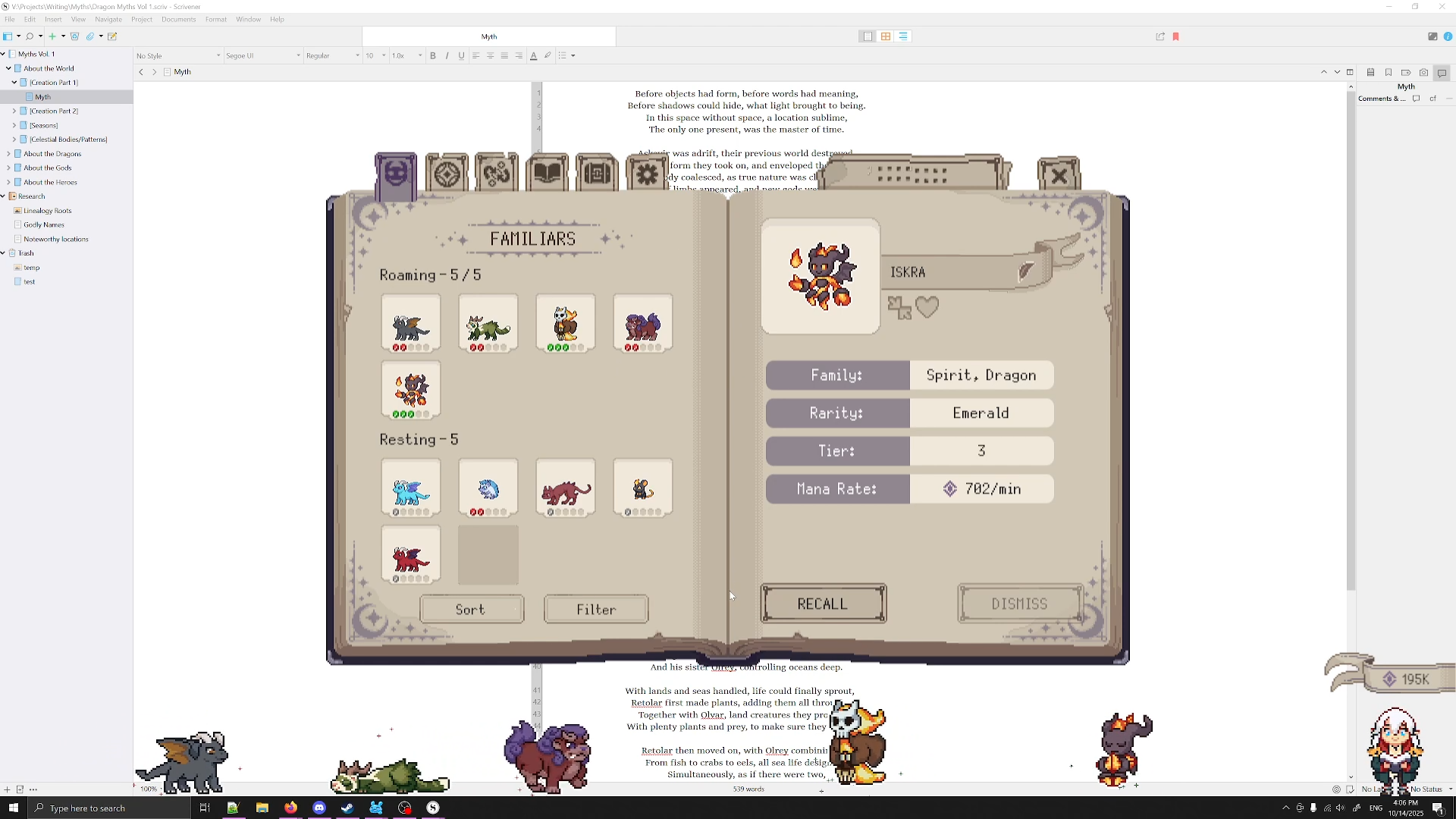Viewport: 1456px width, 819px height.
Task: Expand the About the Dragons folder
Action: [x=8, y=154]
